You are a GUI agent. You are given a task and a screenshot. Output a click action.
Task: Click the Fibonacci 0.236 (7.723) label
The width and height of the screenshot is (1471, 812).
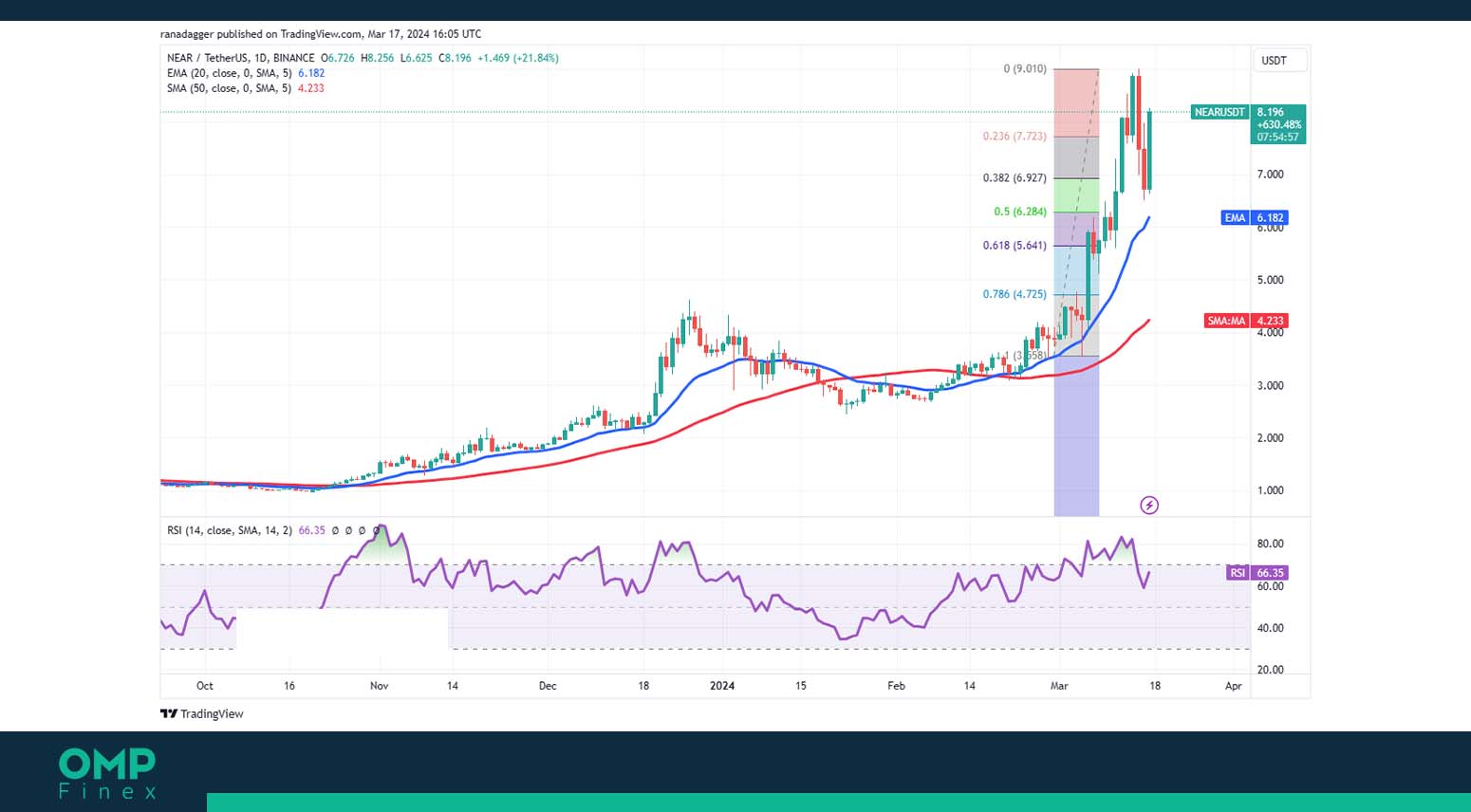click(1015, 137)
